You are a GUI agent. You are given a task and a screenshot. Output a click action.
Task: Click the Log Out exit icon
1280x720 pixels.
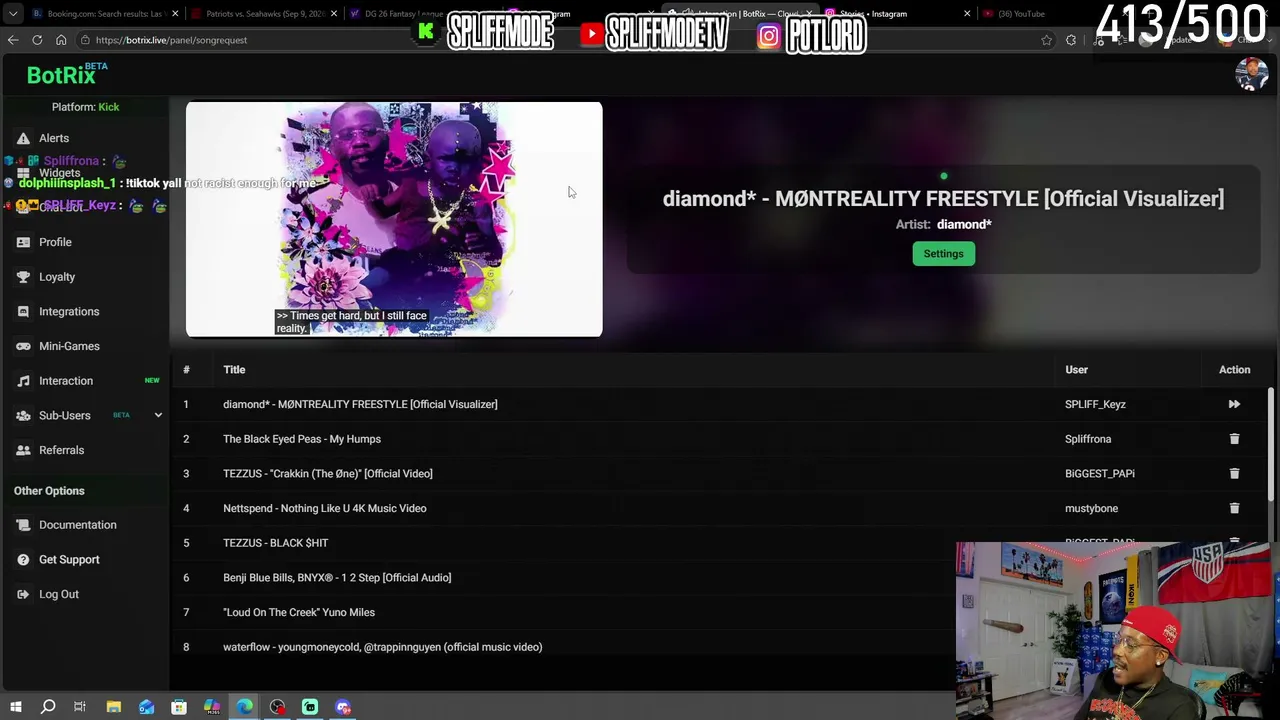pos(23,594)
